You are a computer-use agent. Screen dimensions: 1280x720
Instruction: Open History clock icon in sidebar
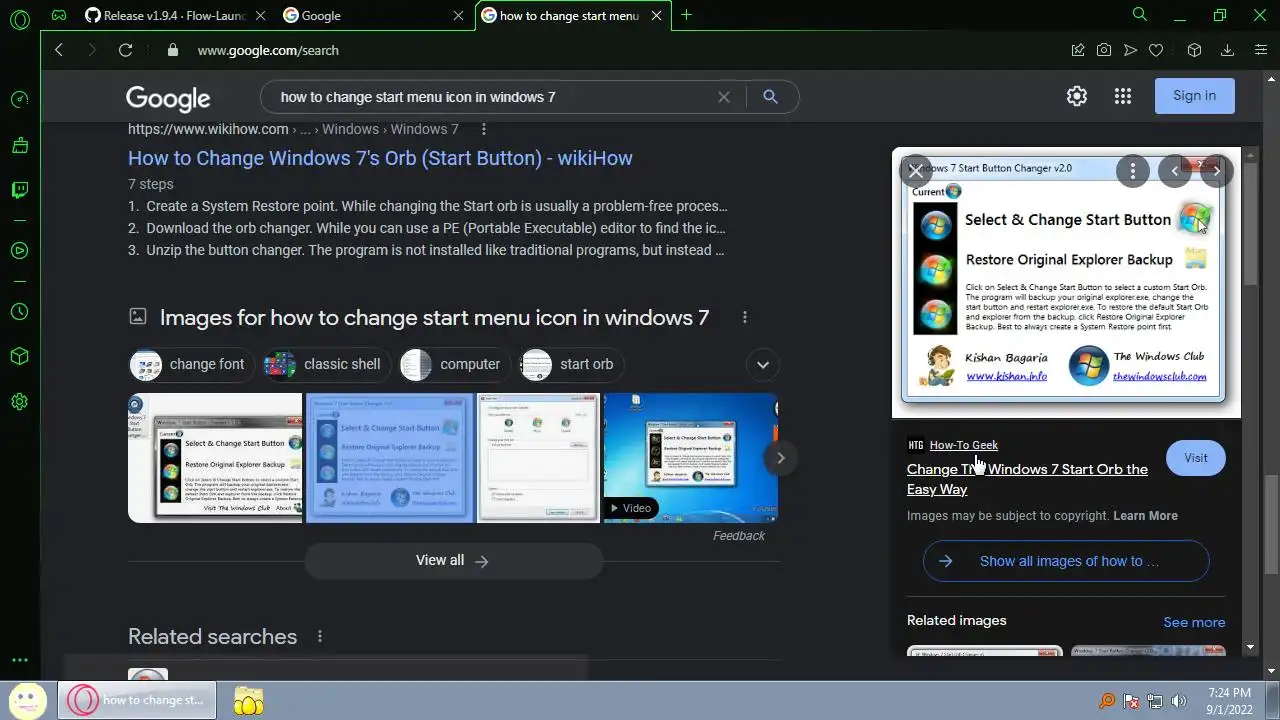click(20, 312)
